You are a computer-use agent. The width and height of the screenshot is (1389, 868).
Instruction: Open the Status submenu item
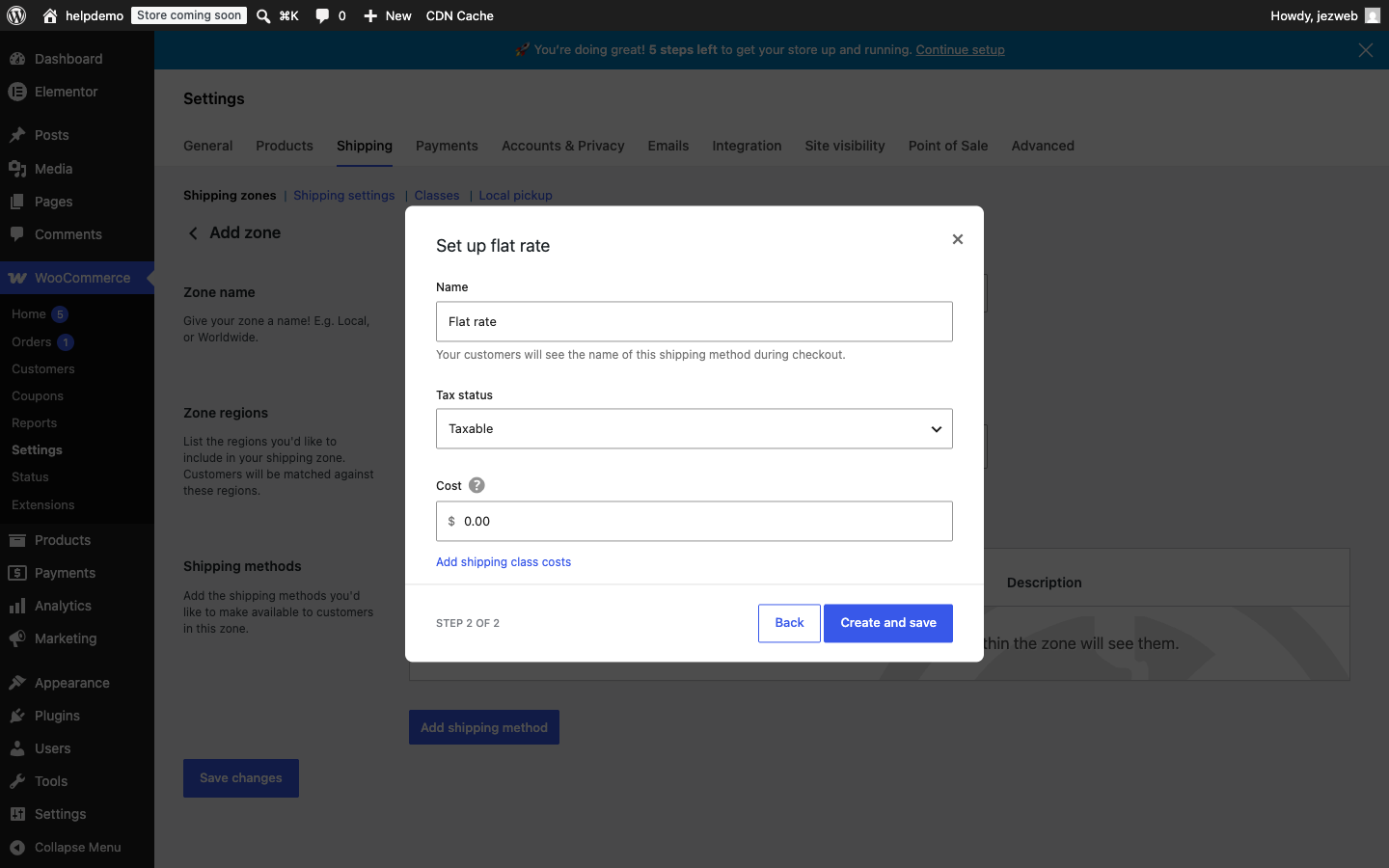[x=30, y=477]
